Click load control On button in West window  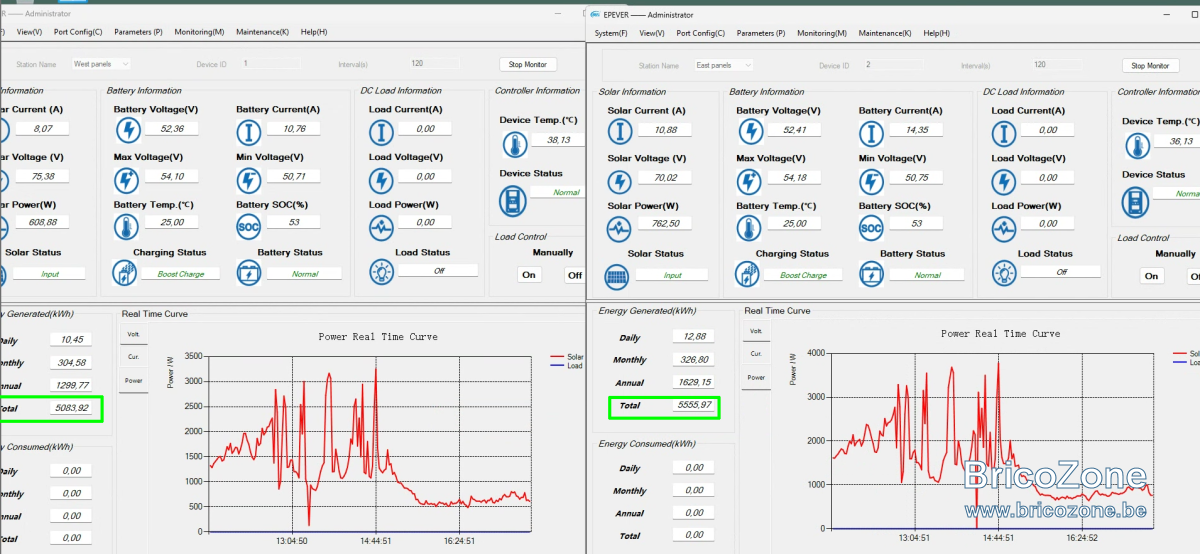pos(529,275)
